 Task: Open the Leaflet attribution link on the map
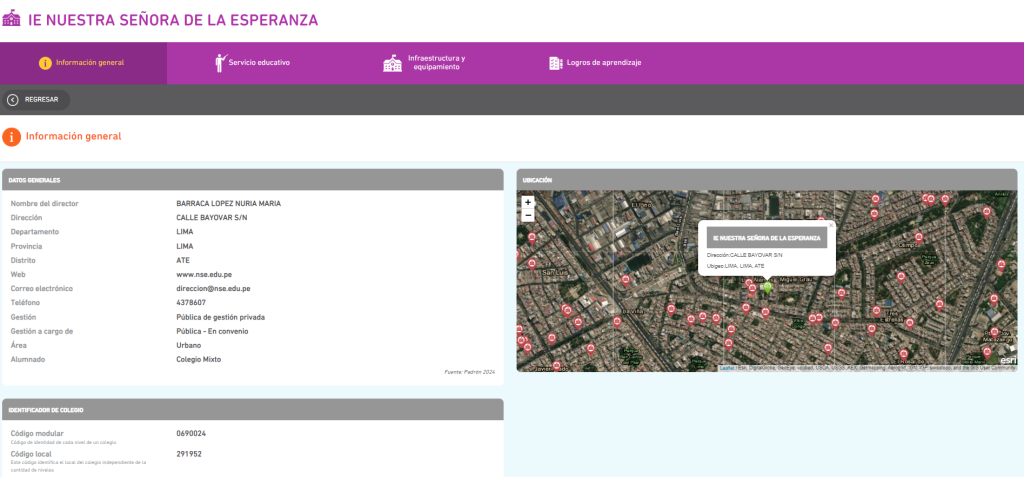tap(727, 368)
